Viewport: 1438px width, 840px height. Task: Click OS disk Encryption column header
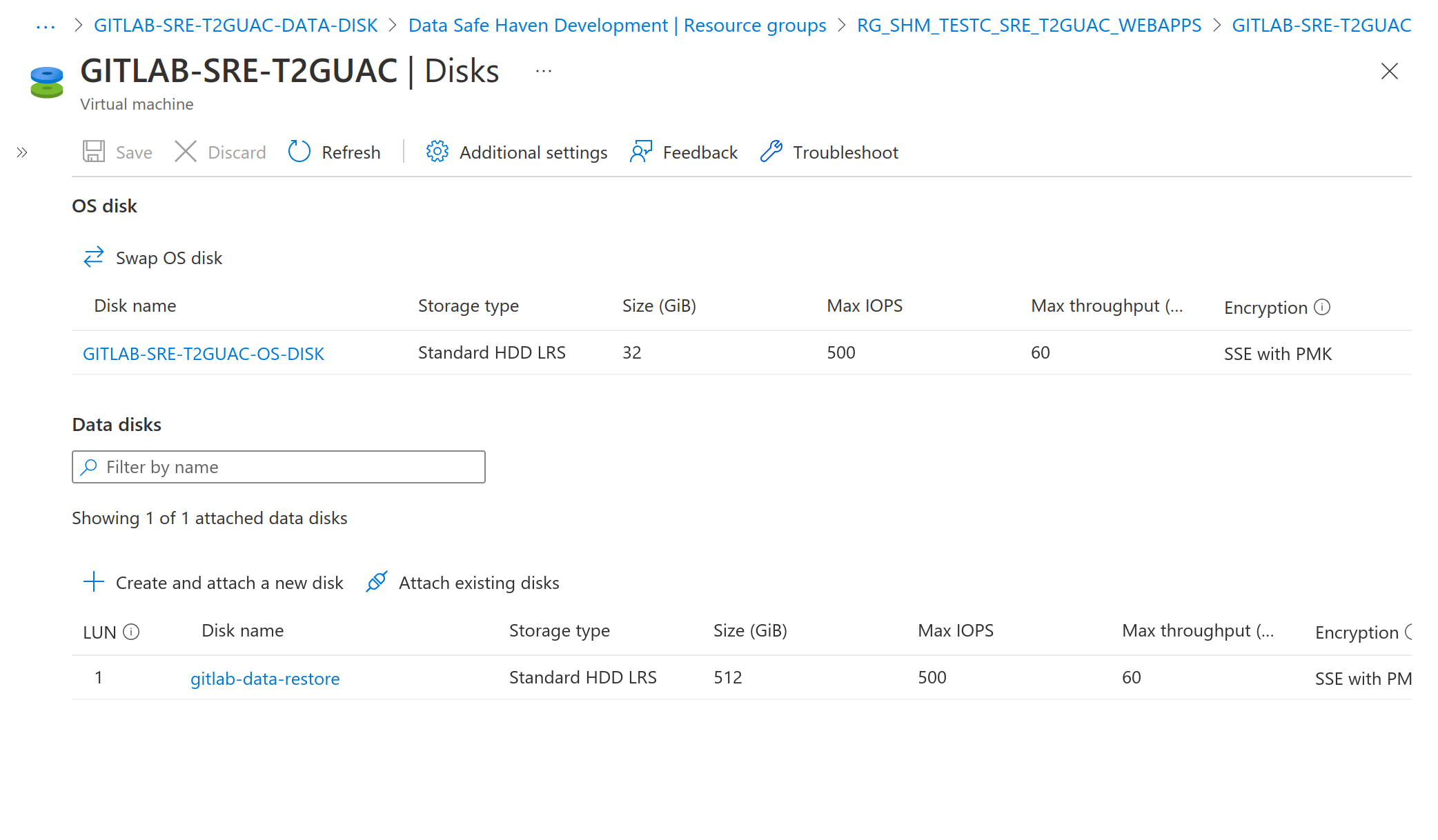[1265, 308]
